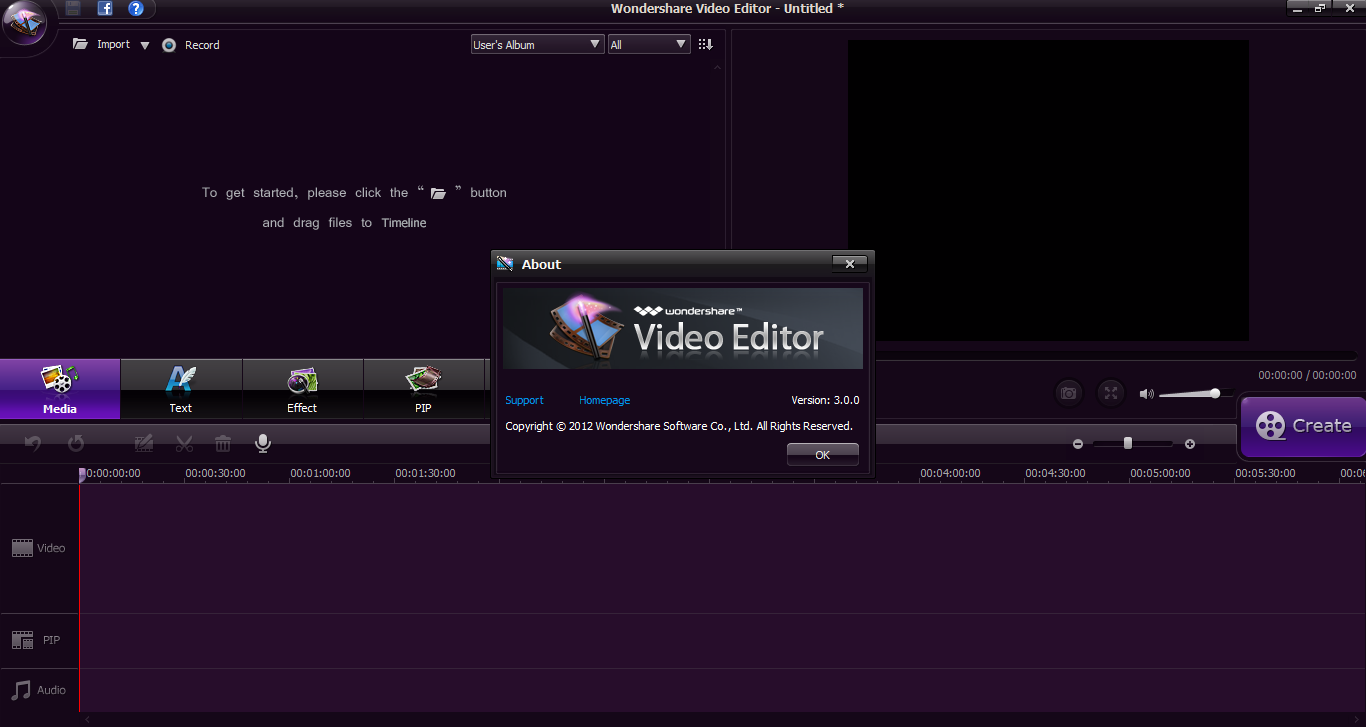Click the "00:00:00 / 00:00:00" time display
The width and height of the screenshot is (1366, 727).
[x=1307, y=375]
